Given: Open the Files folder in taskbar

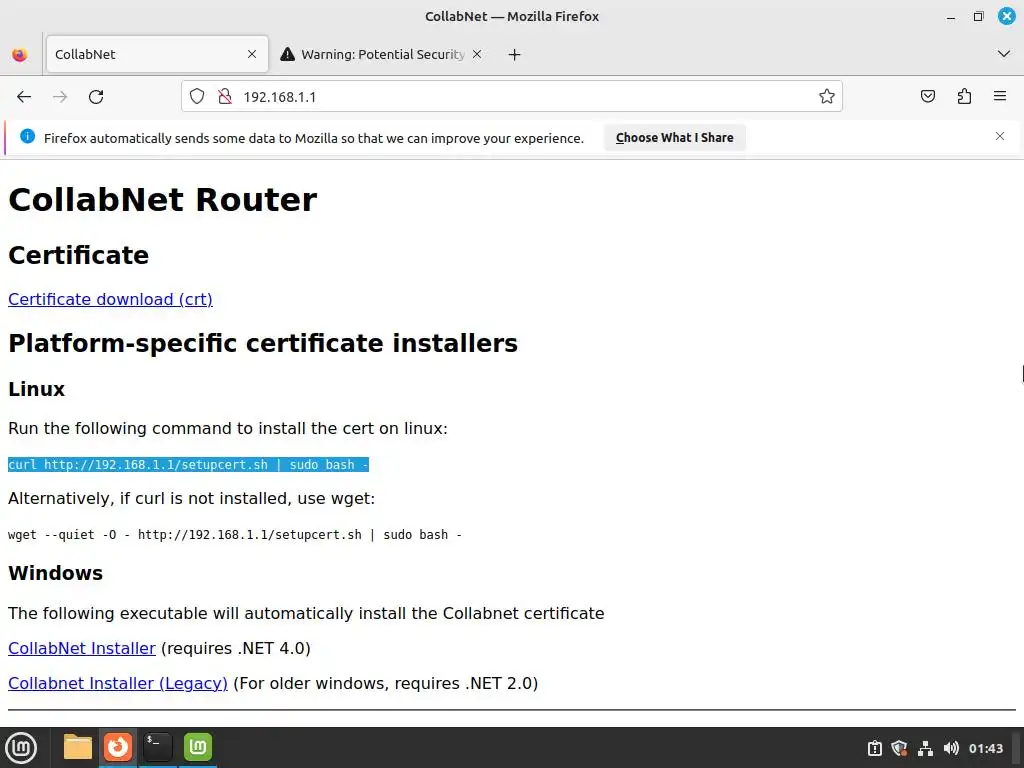Looking at the screenshot, I should [78, 747].
